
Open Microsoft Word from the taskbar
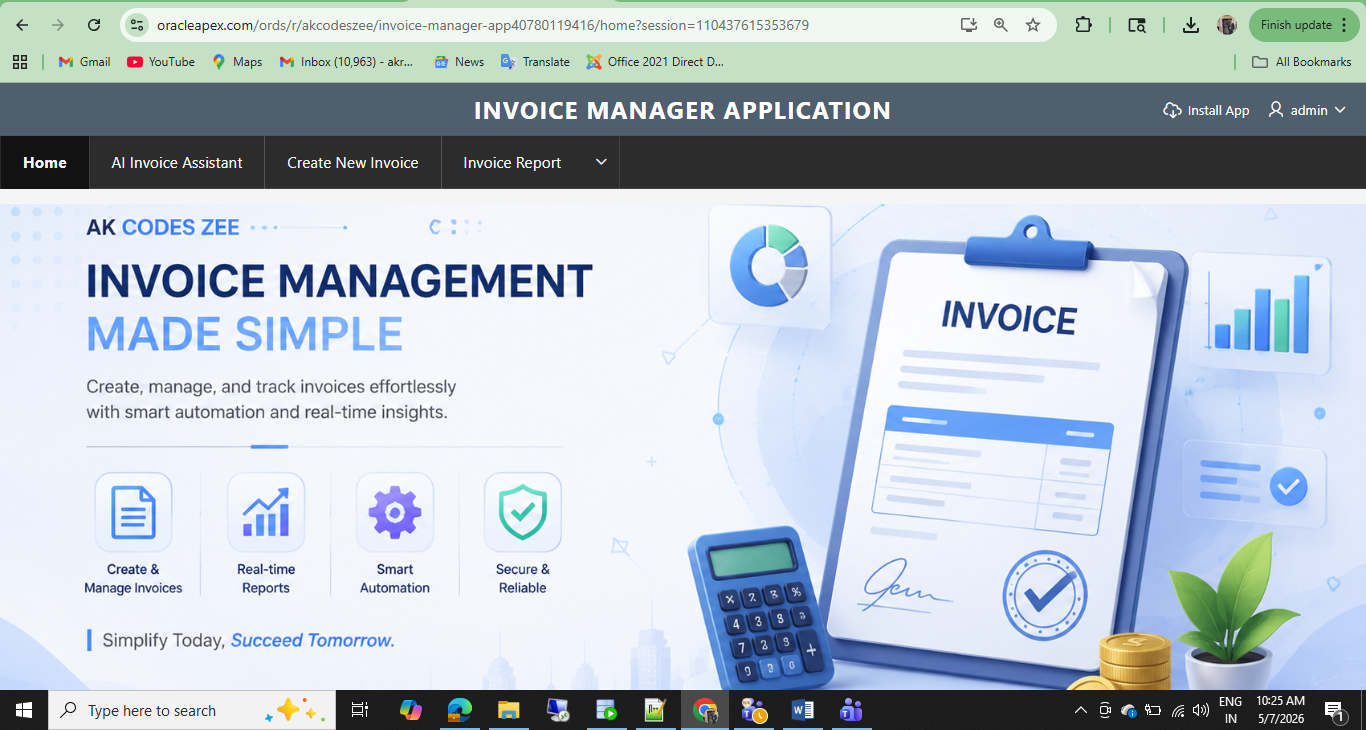[802, 710]
